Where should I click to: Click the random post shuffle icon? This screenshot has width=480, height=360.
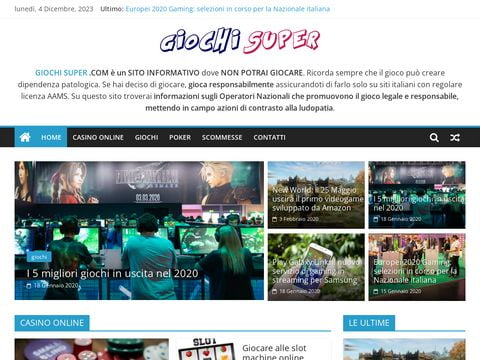455,137
